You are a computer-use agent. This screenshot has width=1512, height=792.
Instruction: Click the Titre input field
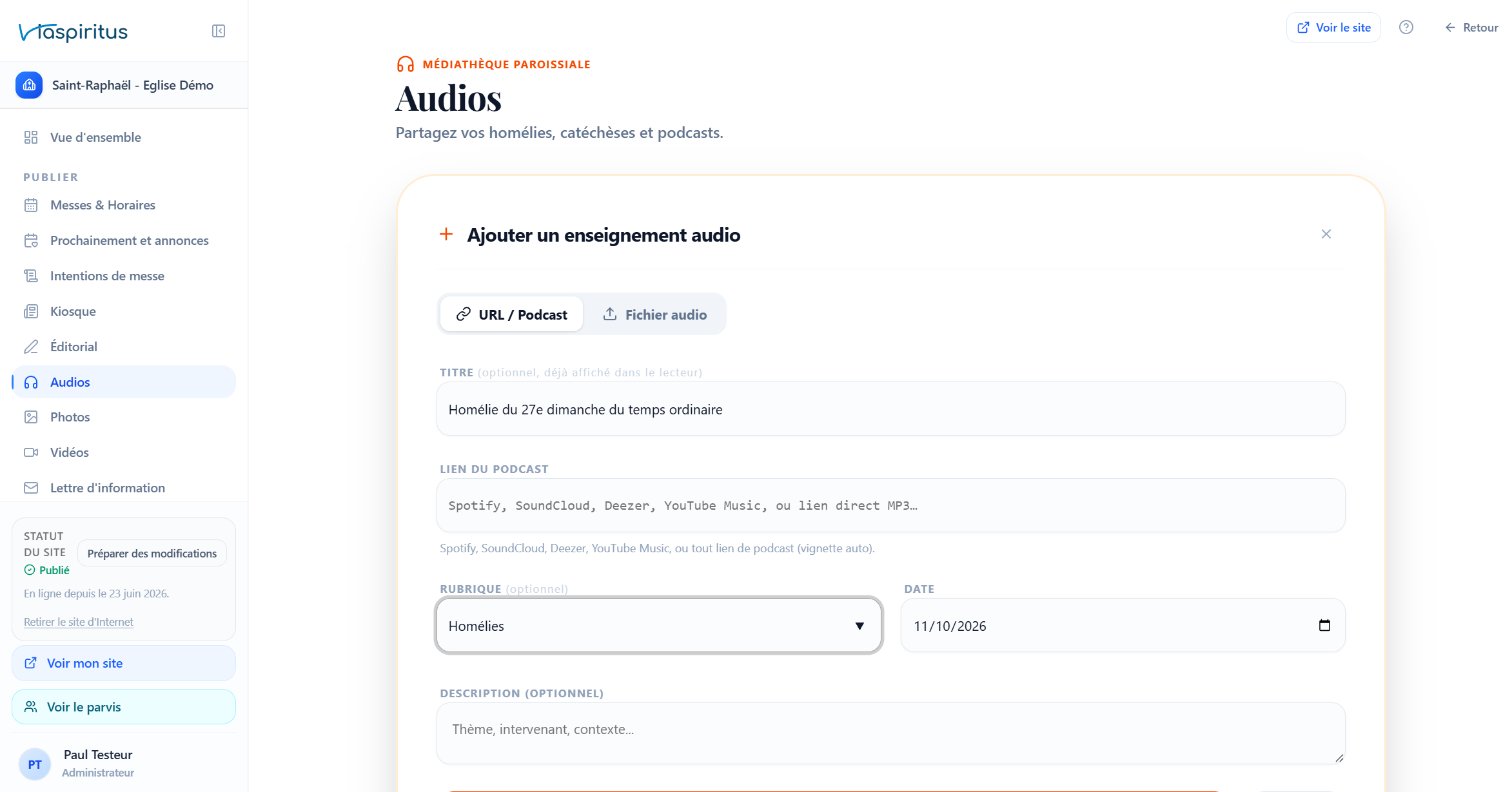pyautogui.click(x=891, y=409)
